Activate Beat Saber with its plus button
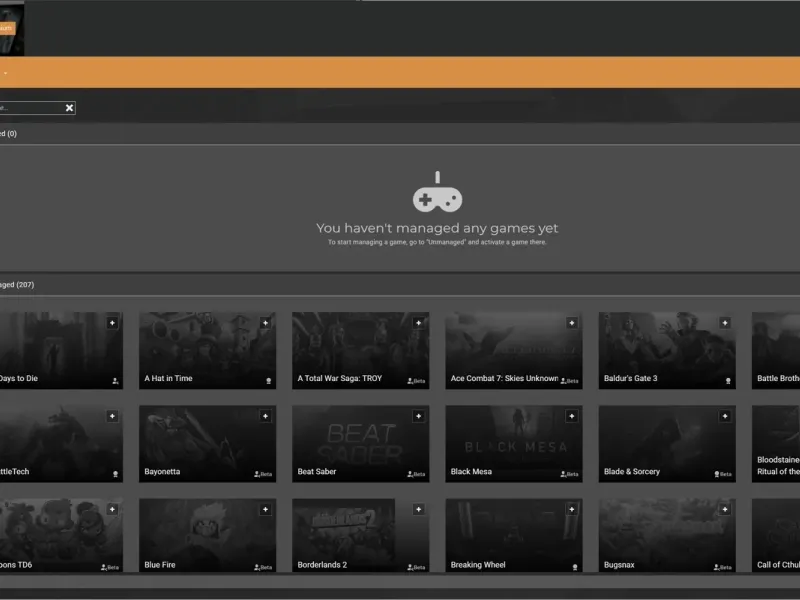The image size is (800, 600). coord(418,416)
